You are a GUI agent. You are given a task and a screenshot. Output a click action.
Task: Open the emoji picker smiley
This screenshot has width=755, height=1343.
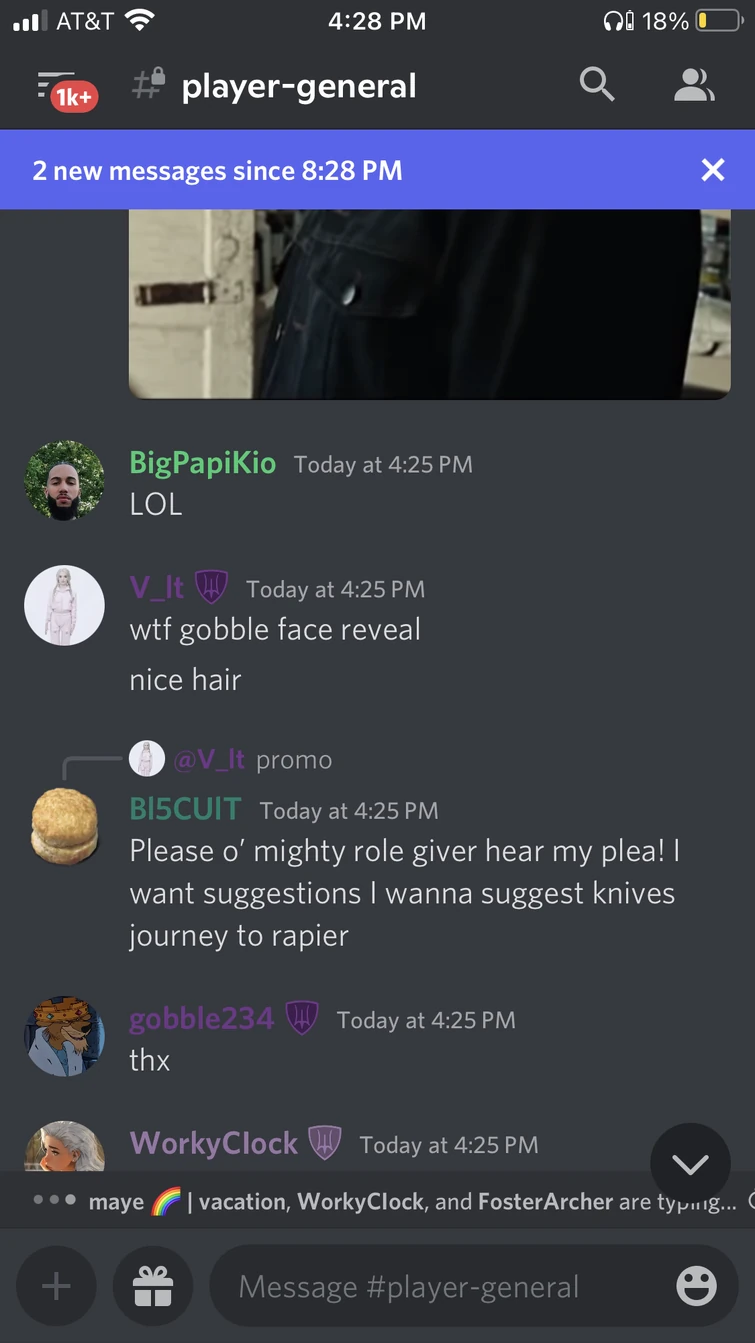pyautogui.click(x=696, y=1286)
